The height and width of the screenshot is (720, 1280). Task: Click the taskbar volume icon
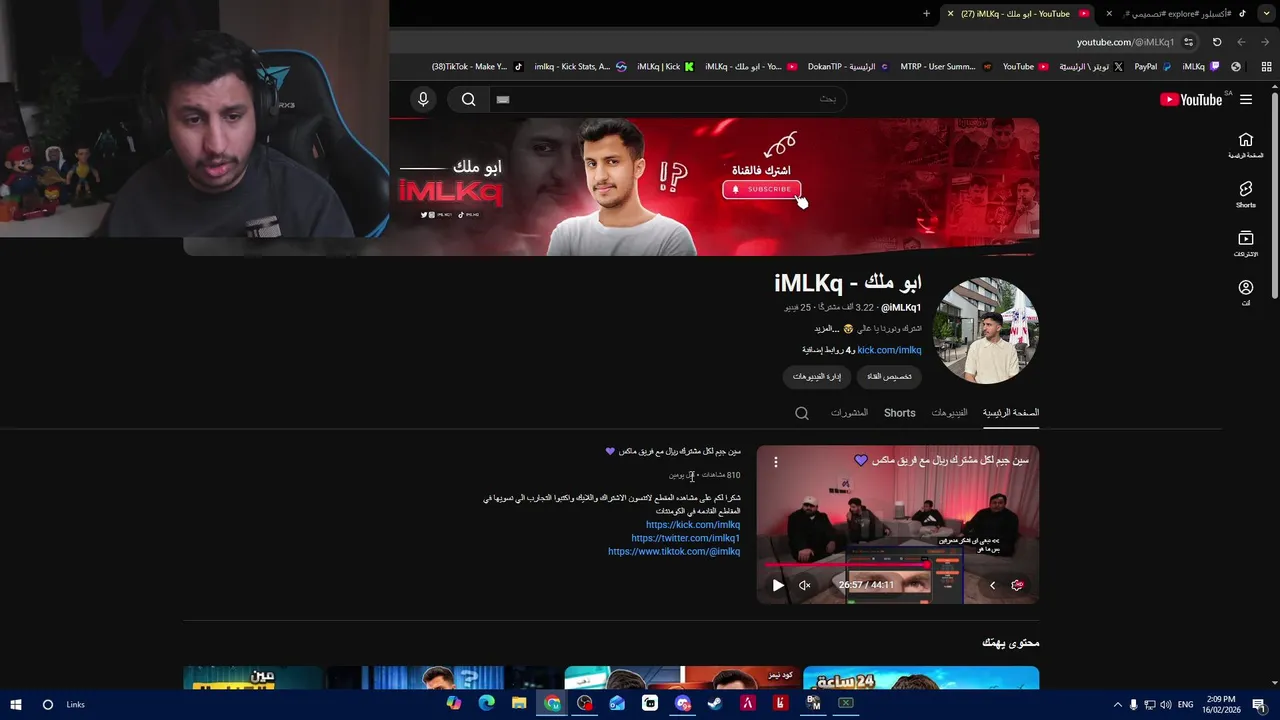point(1165,704)
